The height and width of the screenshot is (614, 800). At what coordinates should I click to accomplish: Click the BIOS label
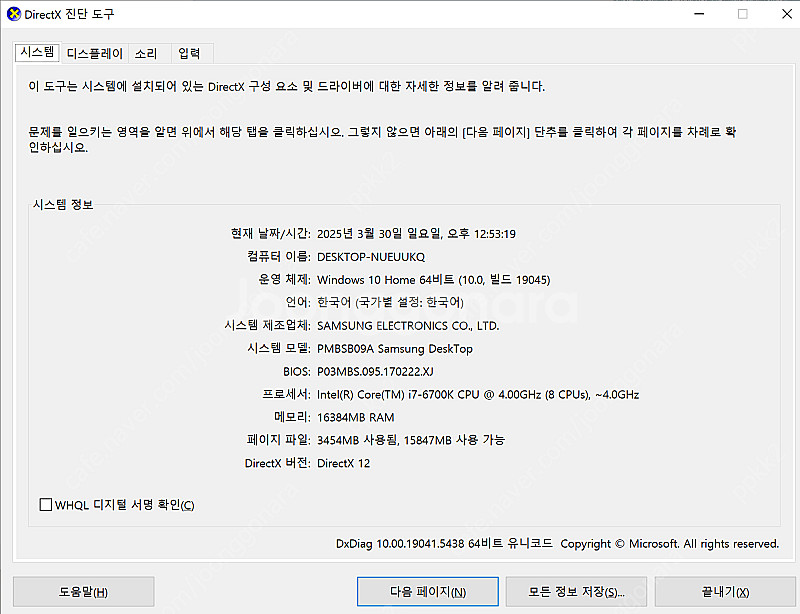click(297, 372)
